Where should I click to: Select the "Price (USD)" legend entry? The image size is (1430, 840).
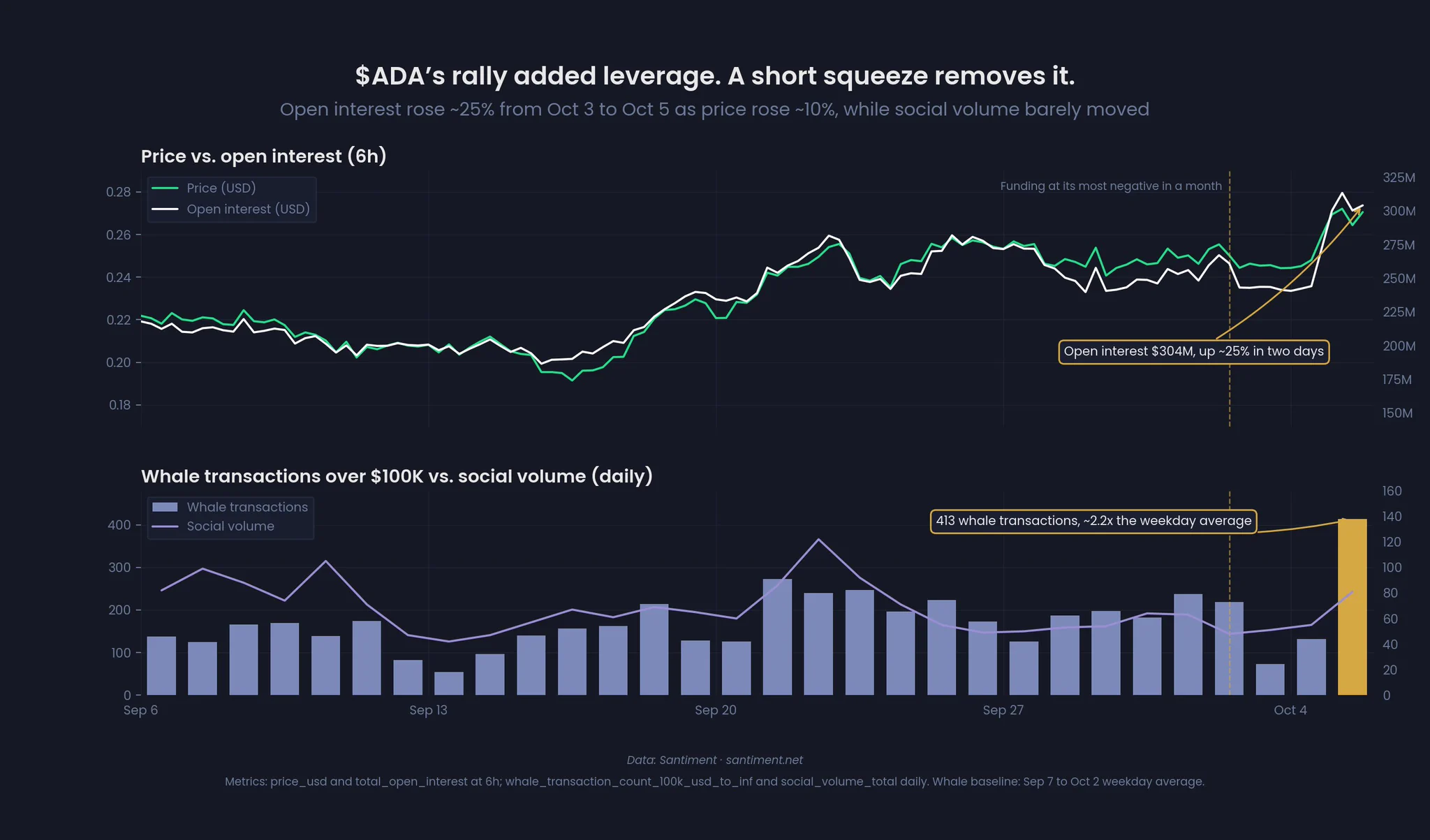click(x=221, y=188)
